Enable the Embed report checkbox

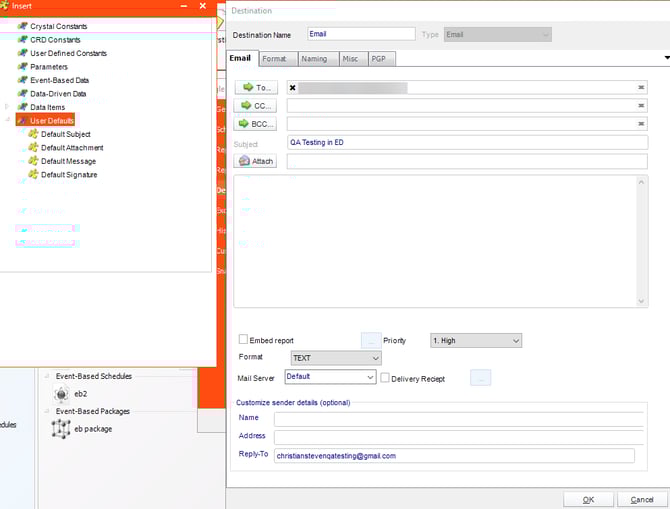(x=243, y=340)
